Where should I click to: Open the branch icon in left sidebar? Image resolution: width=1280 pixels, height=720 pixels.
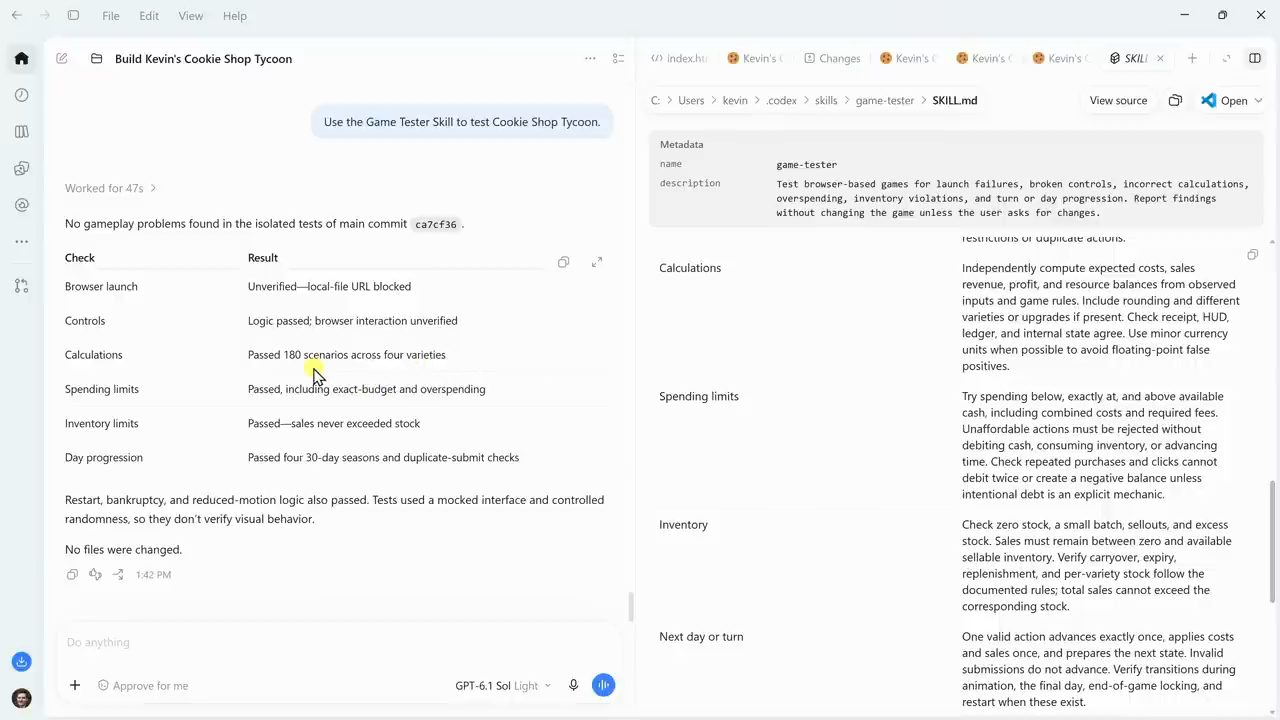pyautogui.click(x=21, y=286)
